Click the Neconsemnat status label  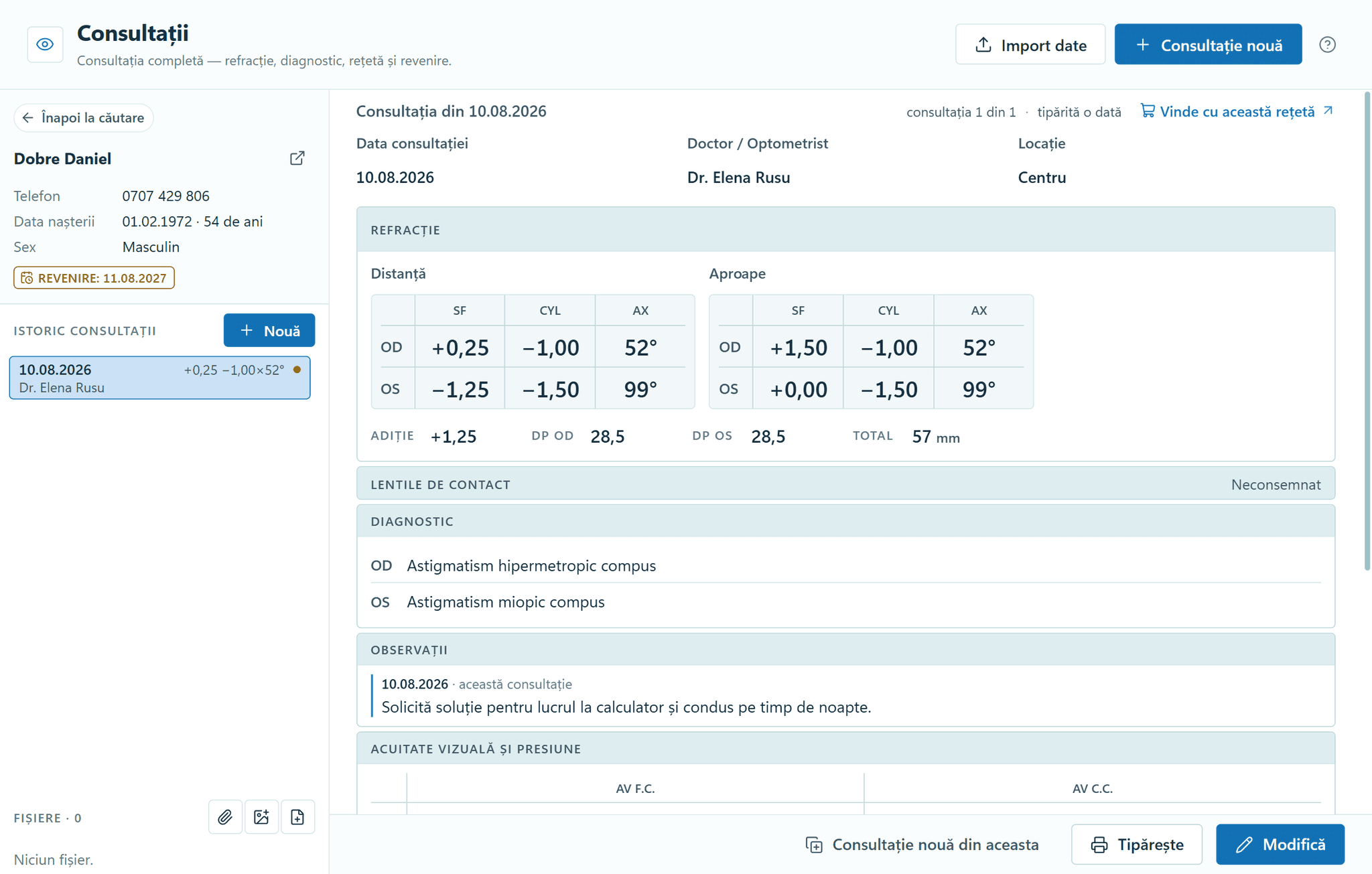pyautogui.click(x=1276, y=484)
